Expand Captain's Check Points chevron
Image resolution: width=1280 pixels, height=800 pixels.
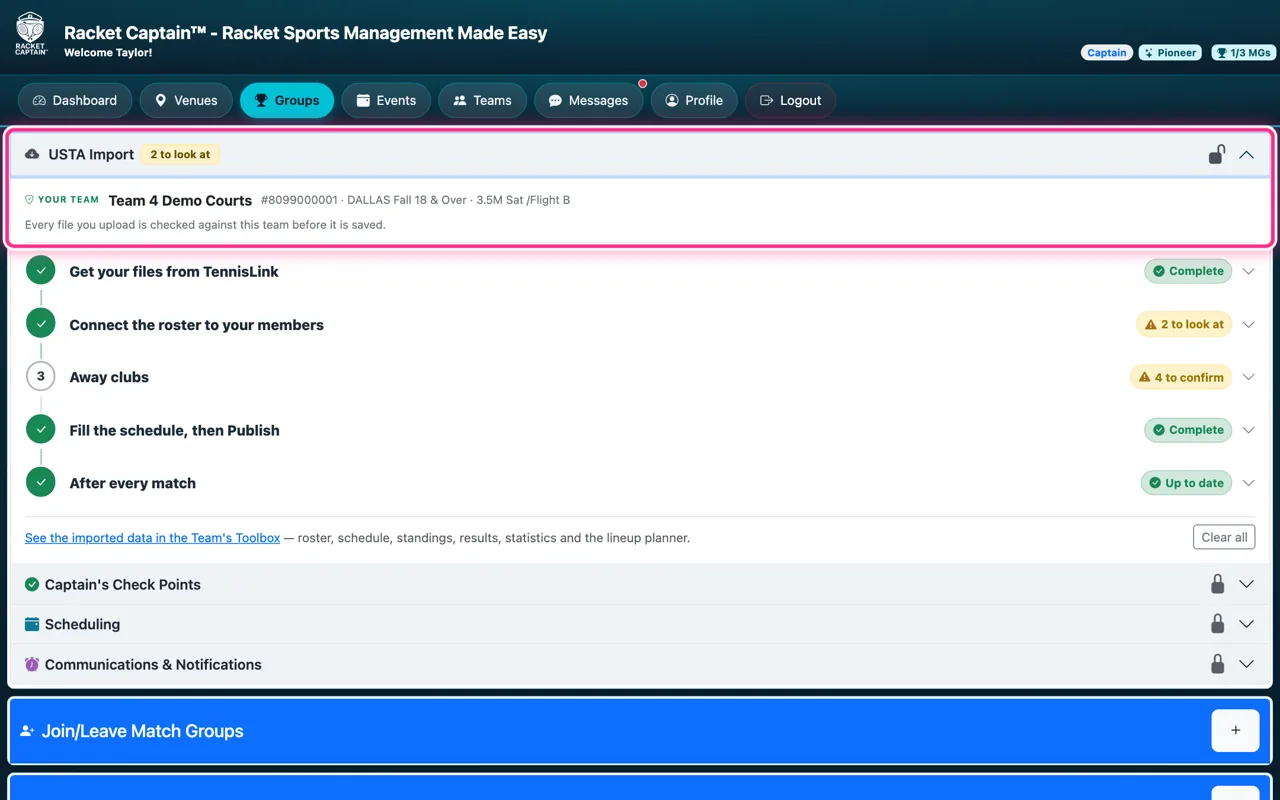point(1246,584)
